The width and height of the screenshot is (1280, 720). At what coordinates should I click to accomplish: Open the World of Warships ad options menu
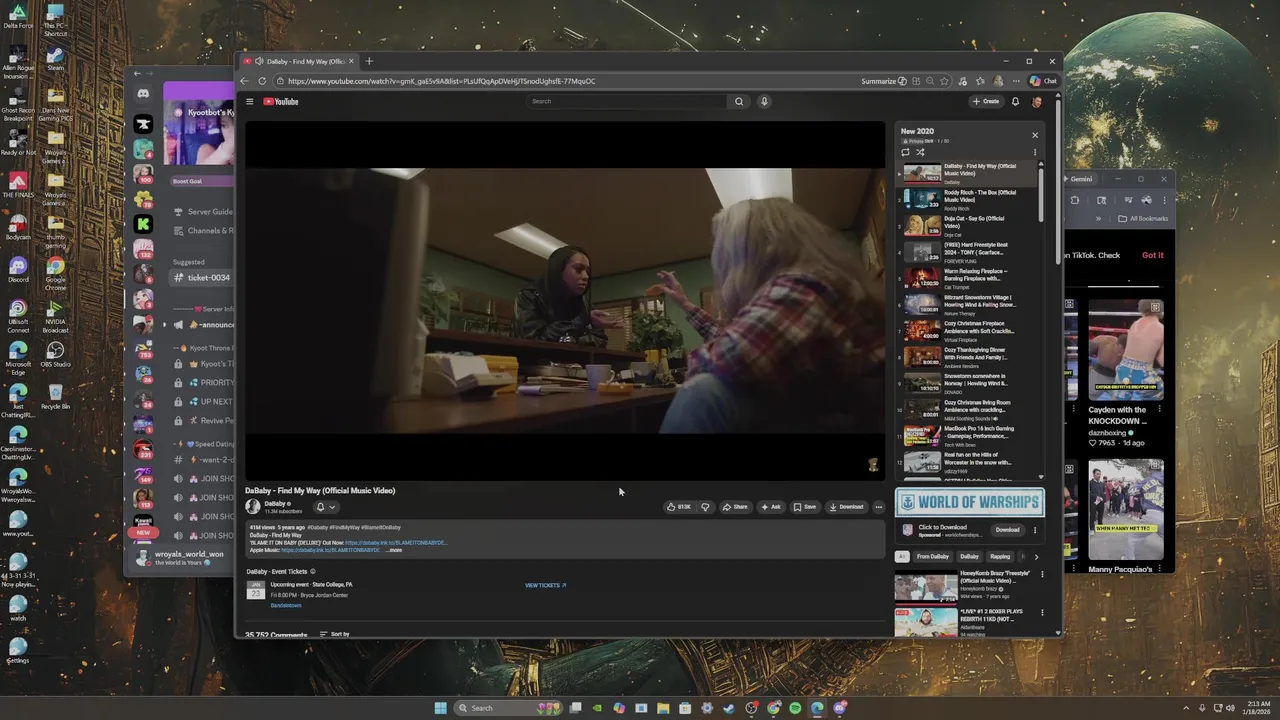click(1035, 530)
